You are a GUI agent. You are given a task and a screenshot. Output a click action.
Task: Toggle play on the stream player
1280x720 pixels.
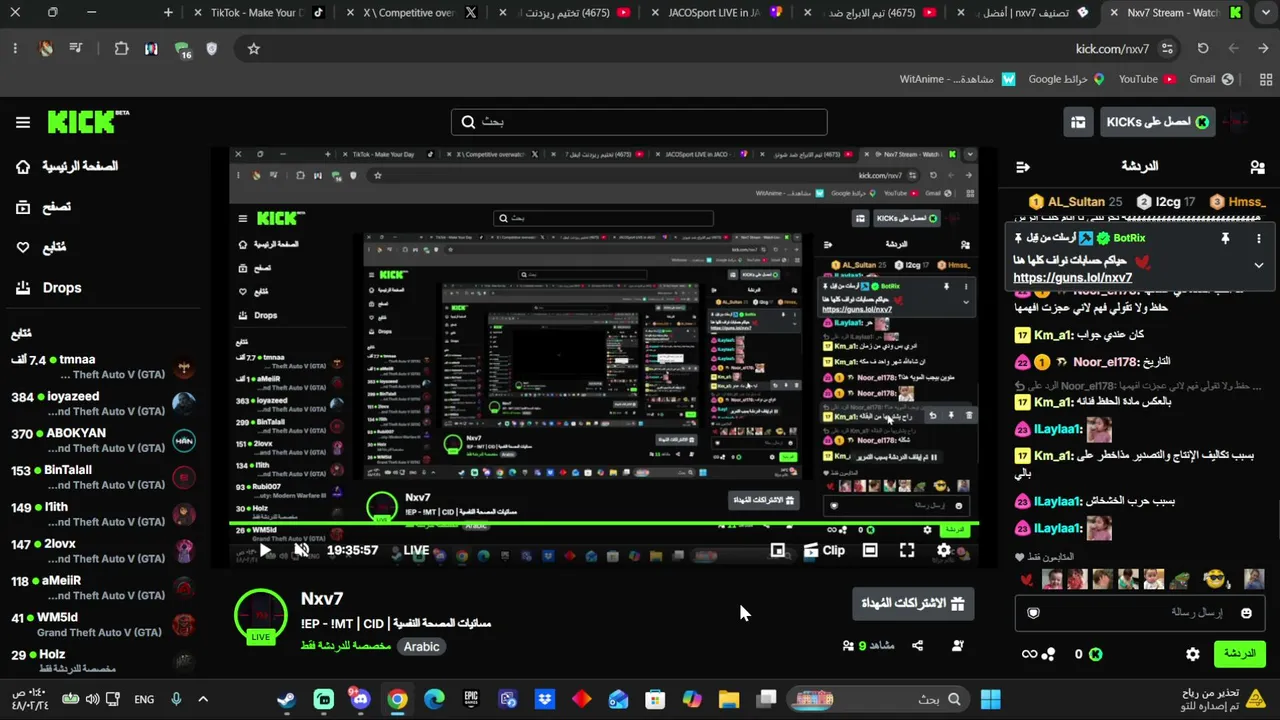(265, 550)
